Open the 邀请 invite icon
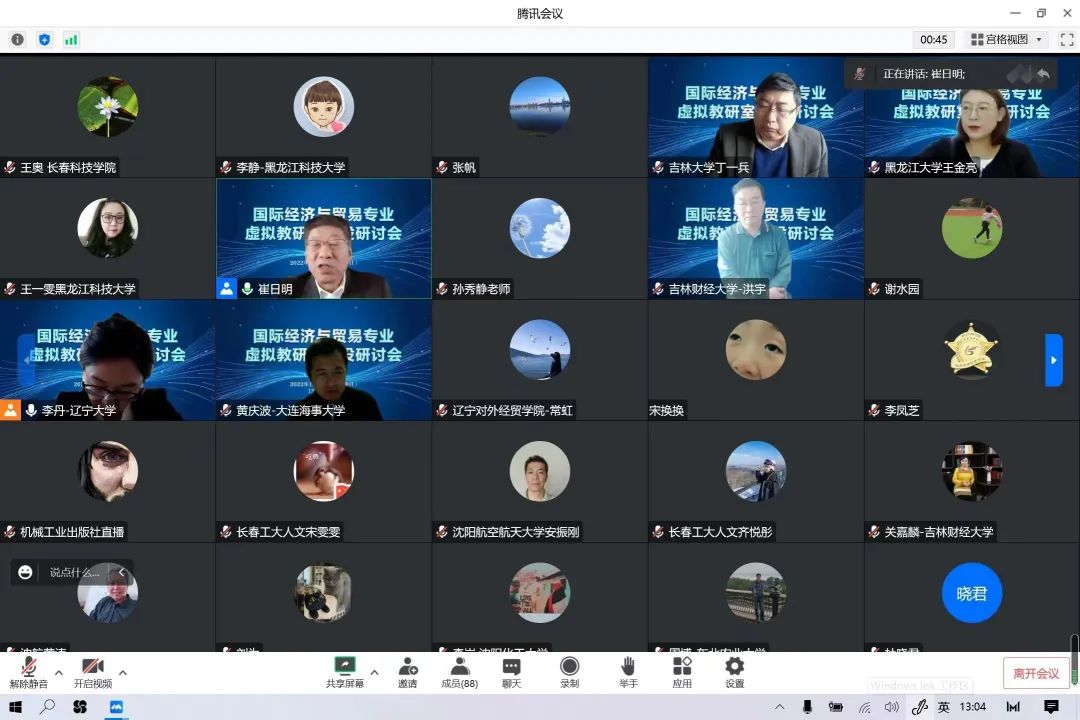Screen dimensions: 1080x720 408,672
